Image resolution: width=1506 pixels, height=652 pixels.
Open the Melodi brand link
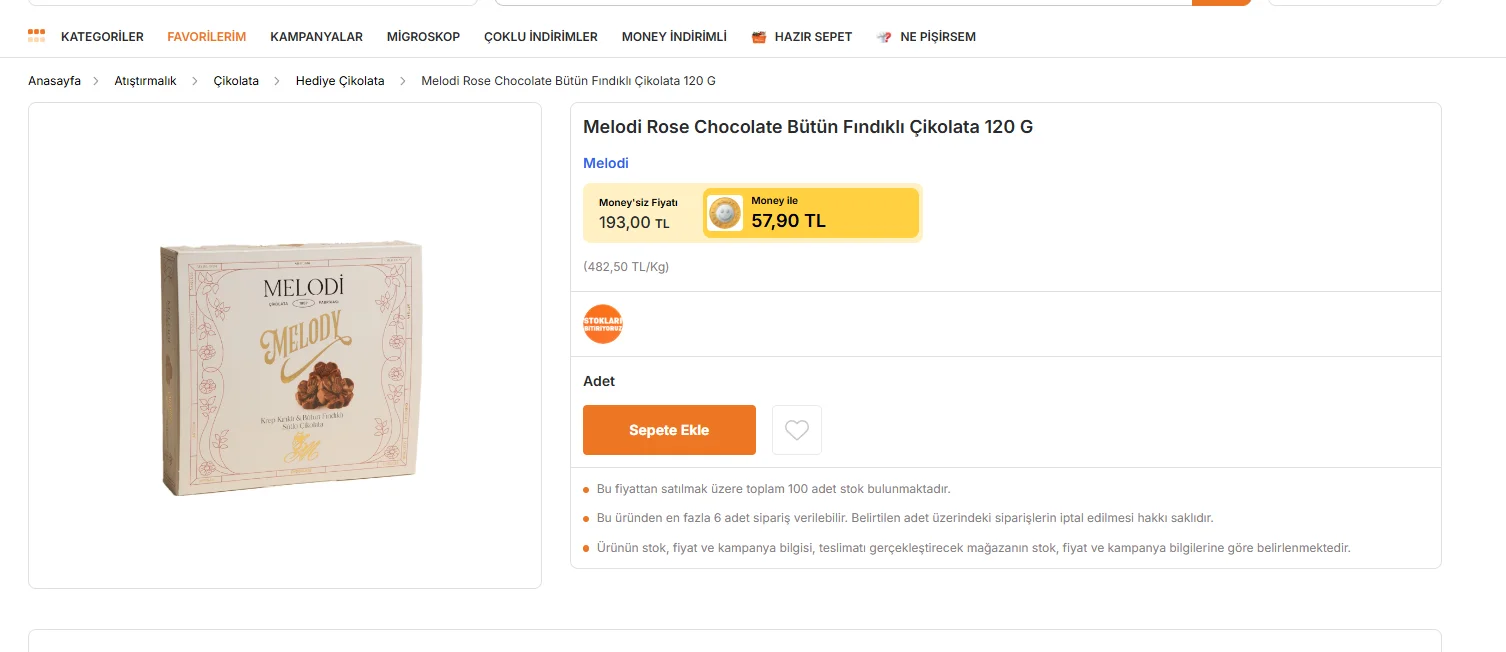[x=606, y=163]
